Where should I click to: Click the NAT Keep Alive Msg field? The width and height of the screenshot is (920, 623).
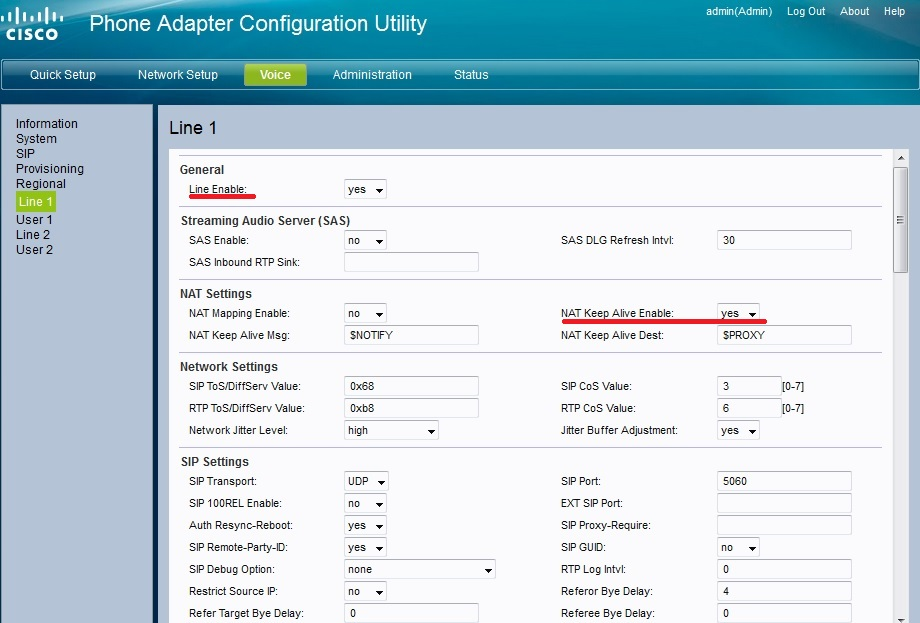[x=411, y=336]
